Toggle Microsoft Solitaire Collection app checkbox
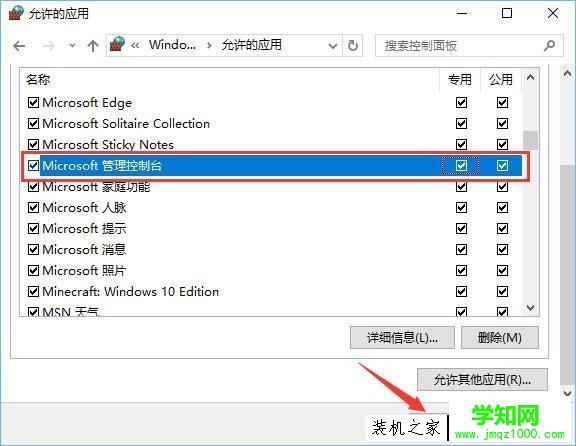This screenshot has height=446, width=576. [33, 123]
